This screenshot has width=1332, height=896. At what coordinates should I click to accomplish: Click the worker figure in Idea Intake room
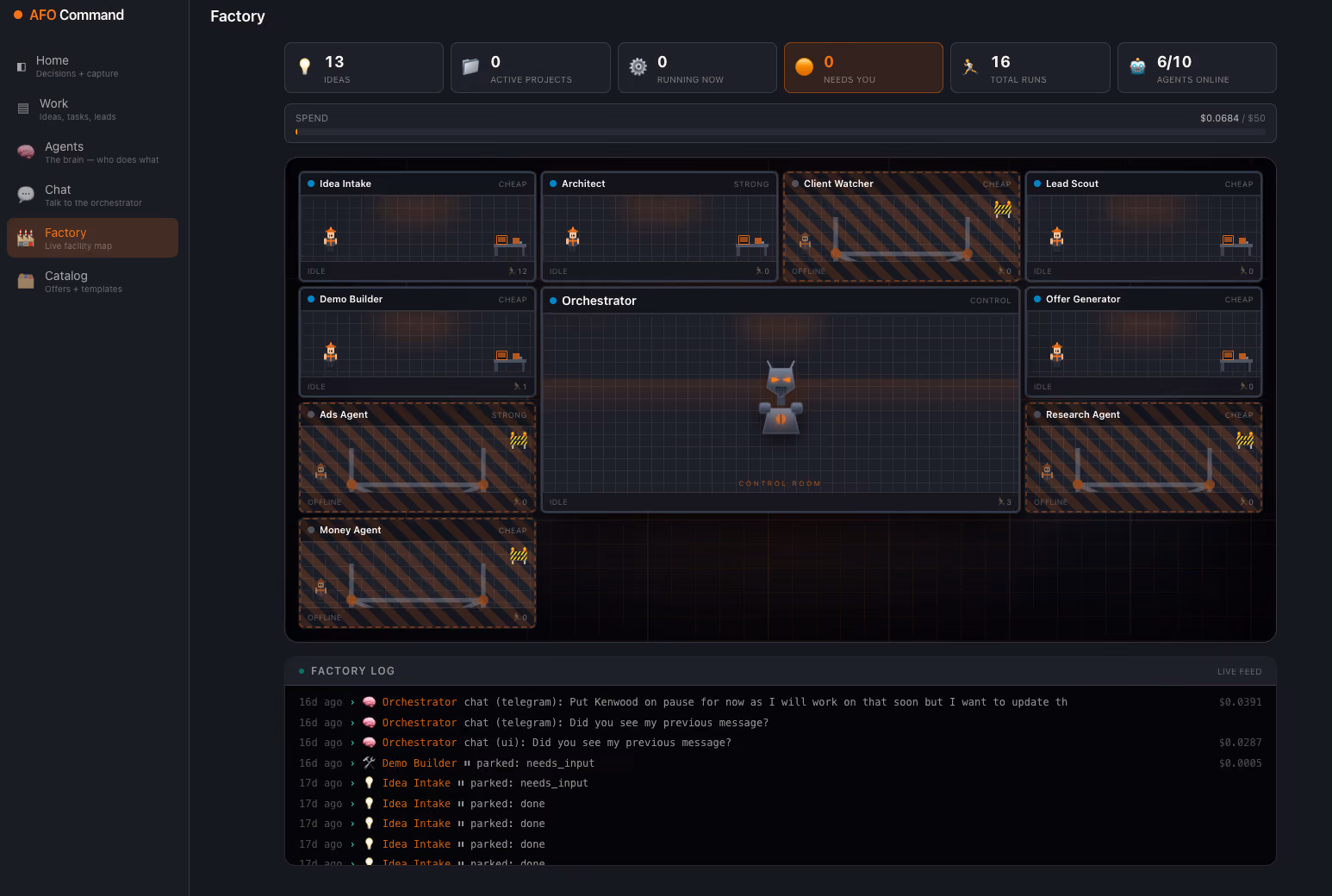point(330,237)
